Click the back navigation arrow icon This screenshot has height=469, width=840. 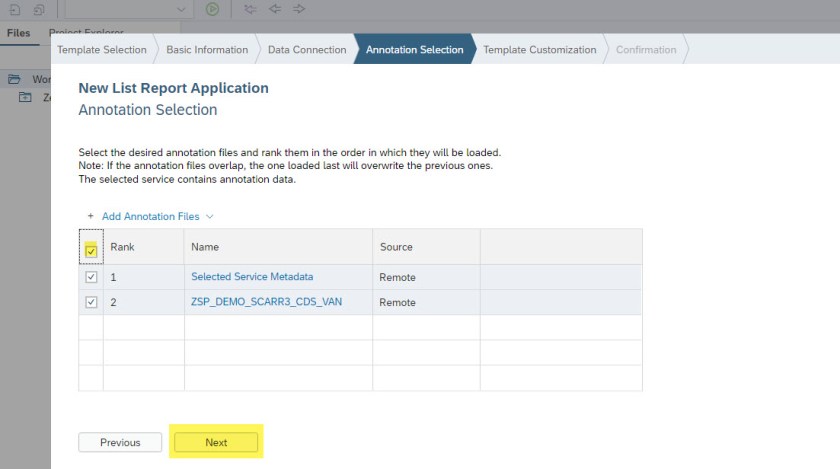(x=274, y=9)
